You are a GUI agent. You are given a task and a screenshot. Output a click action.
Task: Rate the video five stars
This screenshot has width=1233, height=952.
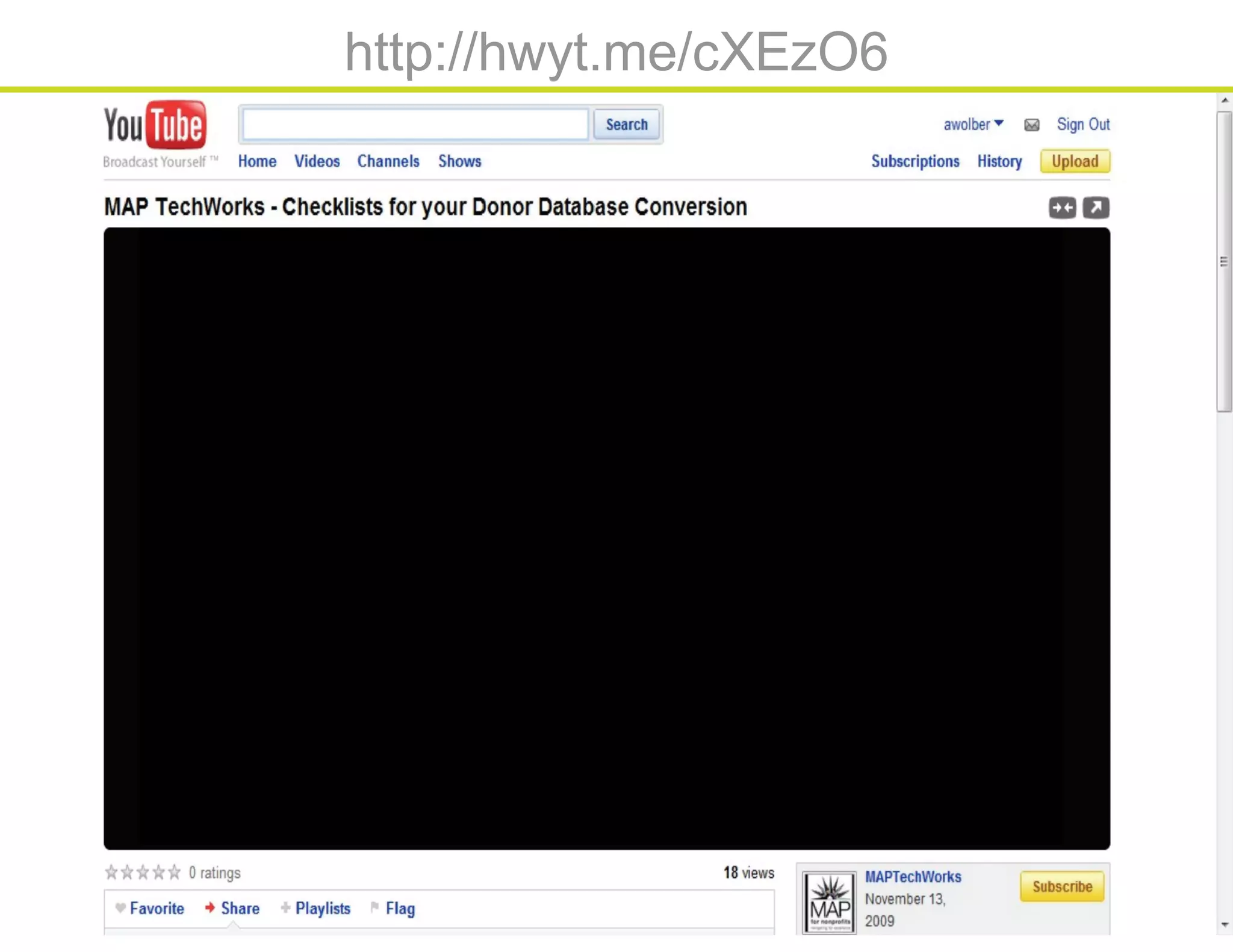(175, 872)
